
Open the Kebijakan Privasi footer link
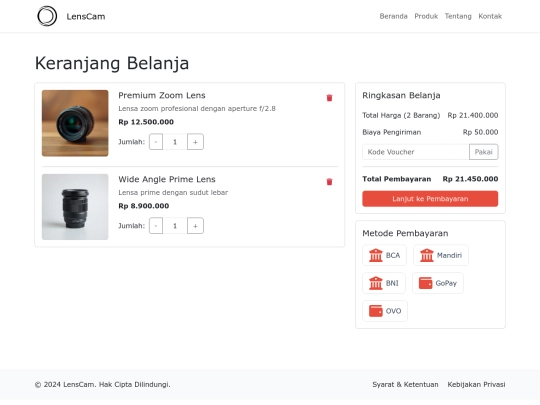point(476,384)
